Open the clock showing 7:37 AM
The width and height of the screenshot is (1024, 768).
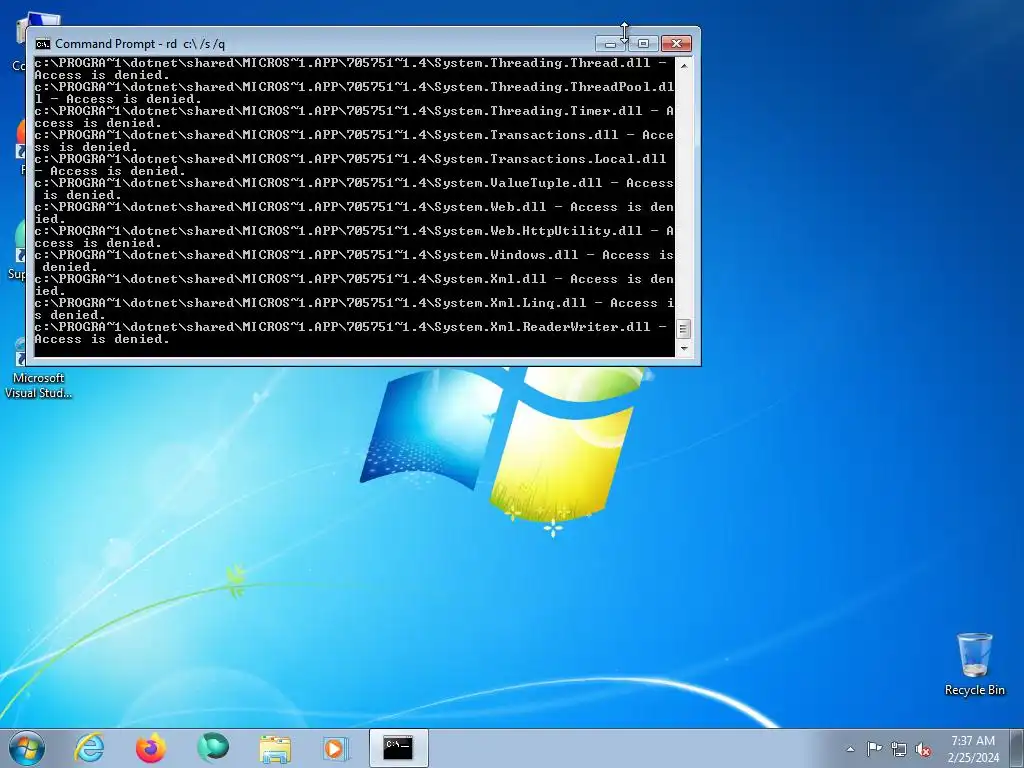pyautogui.click(x=973, y=749)
